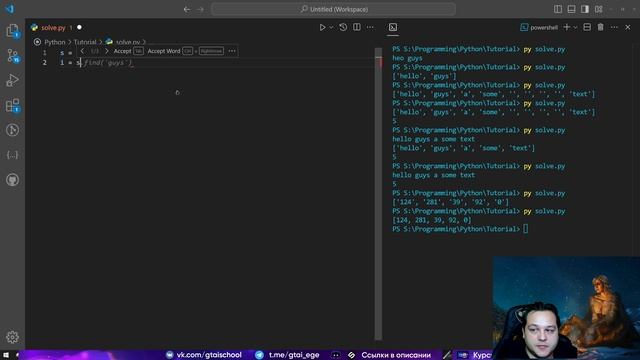Open inline suggestion toolbar more options
Viewport: 640px width, 360px height.
click(232, 51)
